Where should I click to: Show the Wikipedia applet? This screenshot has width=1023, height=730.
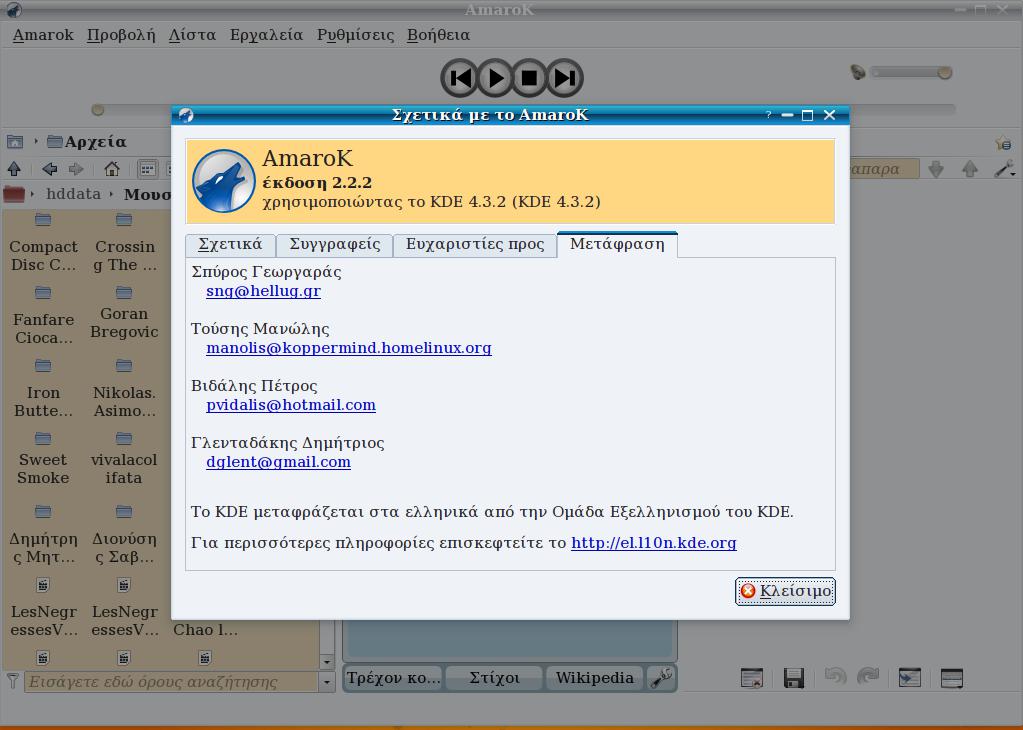coord(594,678)
